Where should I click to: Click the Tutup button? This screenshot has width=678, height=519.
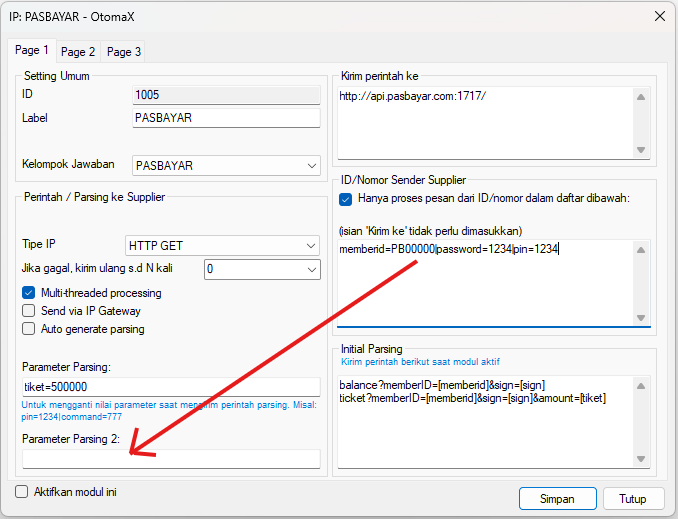(633, 499)
